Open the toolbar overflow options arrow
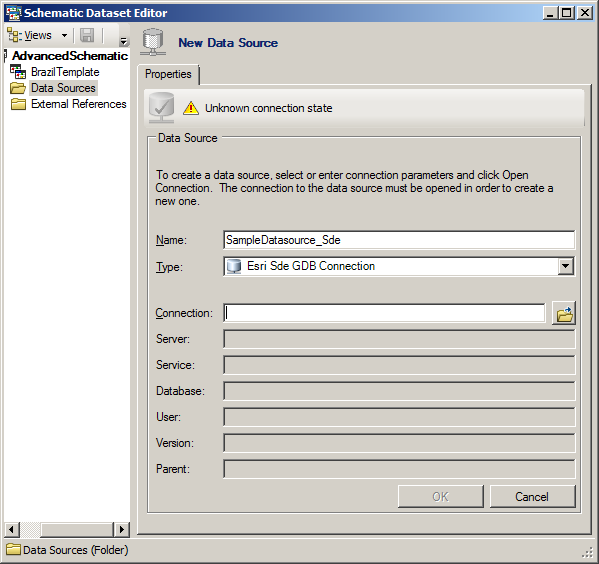Viewport: 599px width, 564px height. click(123, 41)
